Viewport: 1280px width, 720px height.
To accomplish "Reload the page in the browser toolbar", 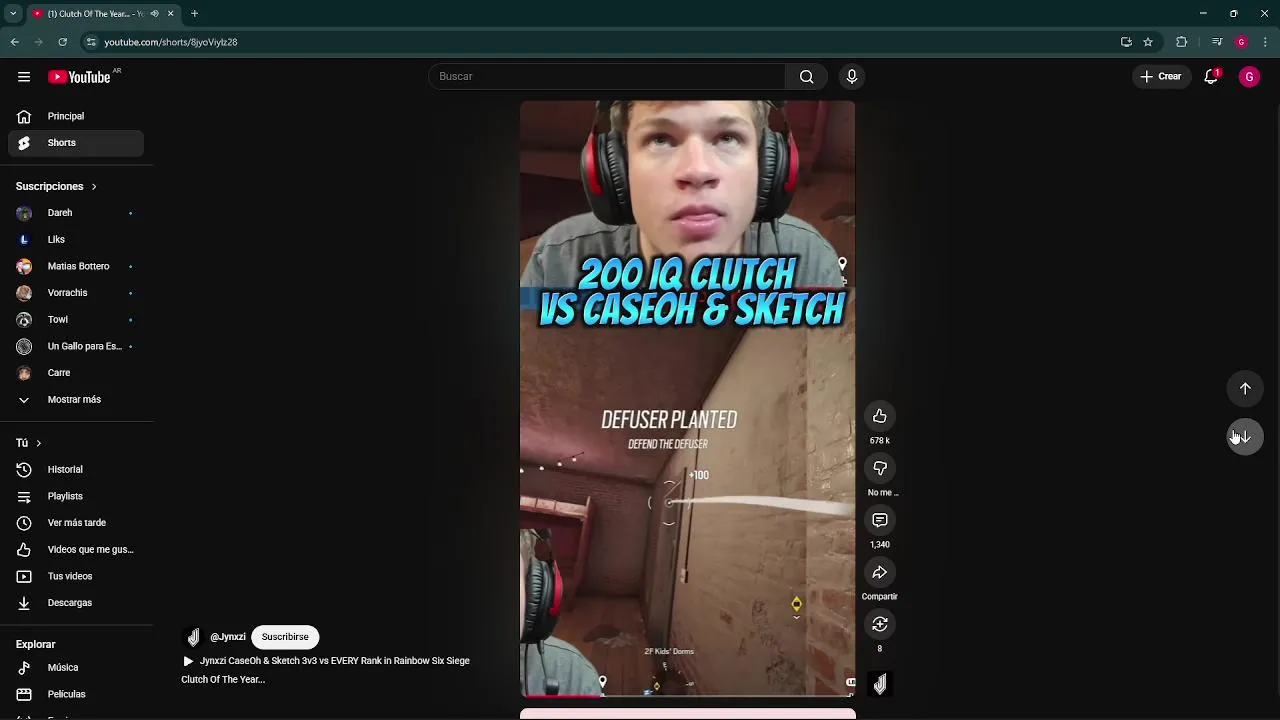I will click(x=62, y=42).
